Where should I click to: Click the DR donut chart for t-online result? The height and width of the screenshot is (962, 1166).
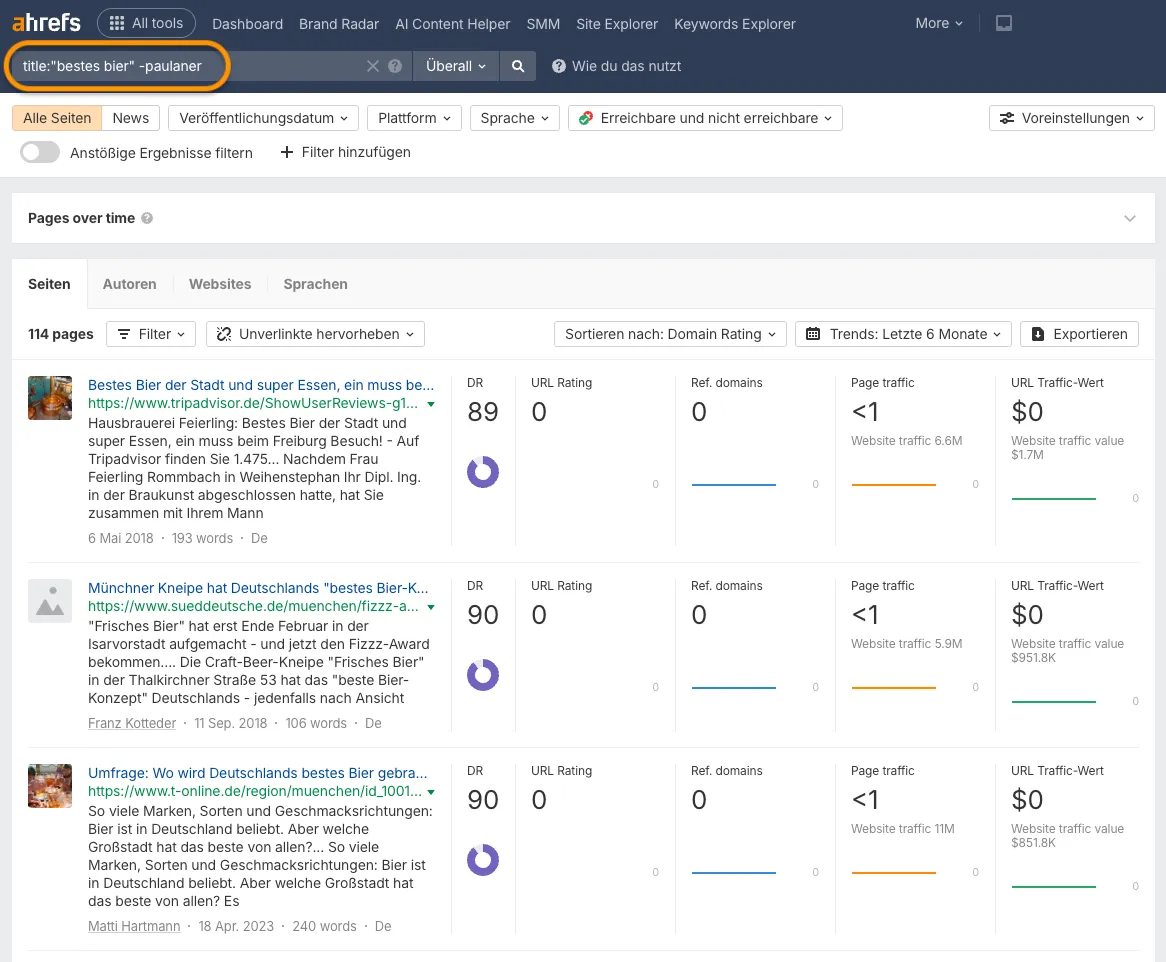tap(483, 860)
